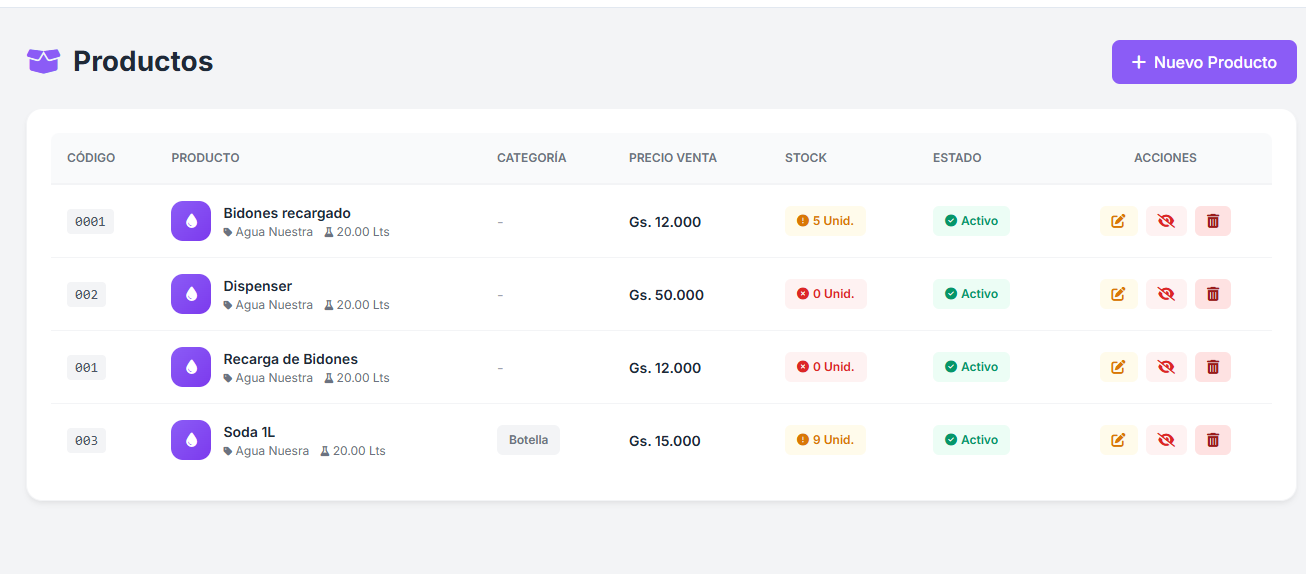Image resolution: width=1306 pixels, height=574 pixels.
Task: Click the Botella category badge
Action: pyautogui.click(x=528, y=440)
